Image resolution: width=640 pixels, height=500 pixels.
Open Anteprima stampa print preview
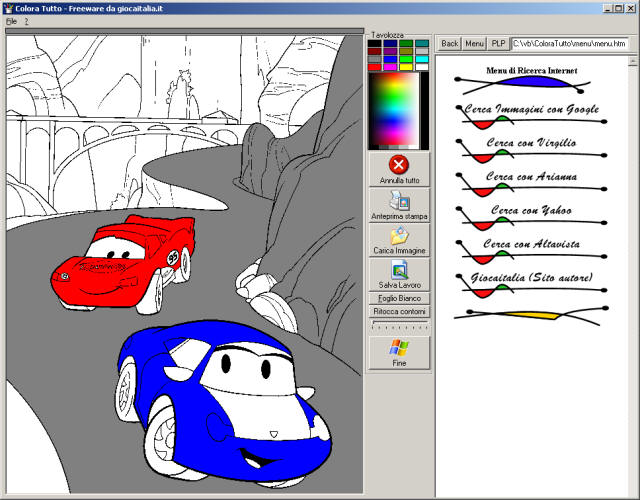pos(399,205)
